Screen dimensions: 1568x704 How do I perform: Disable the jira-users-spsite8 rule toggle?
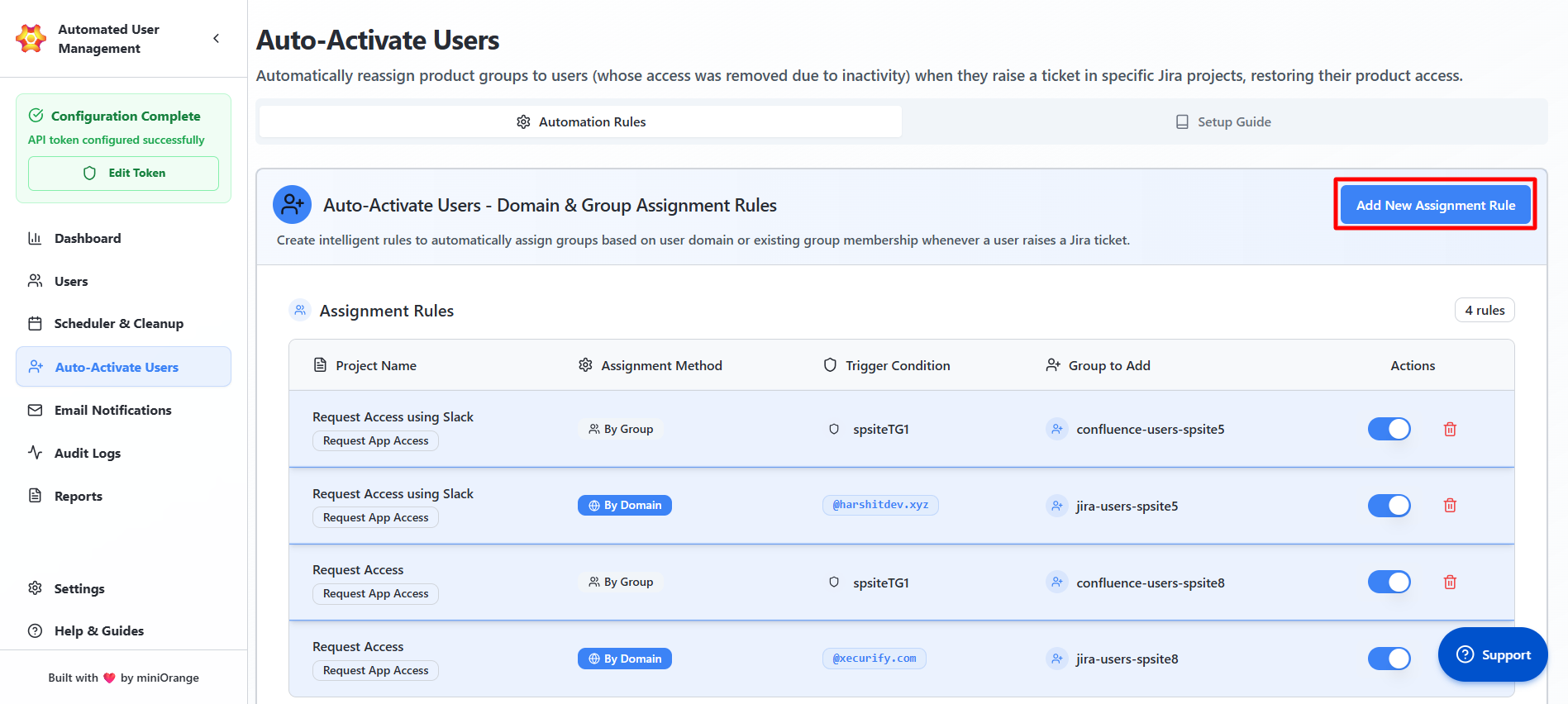click(1389, 659)
